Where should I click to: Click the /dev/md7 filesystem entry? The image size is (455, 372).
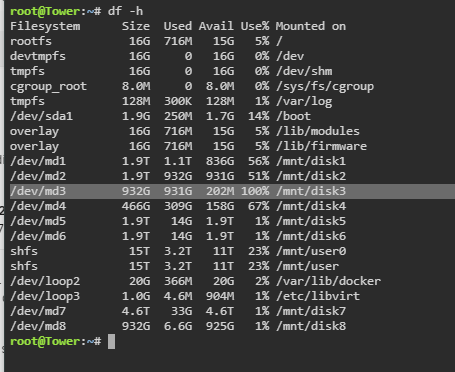click(38, 311)
